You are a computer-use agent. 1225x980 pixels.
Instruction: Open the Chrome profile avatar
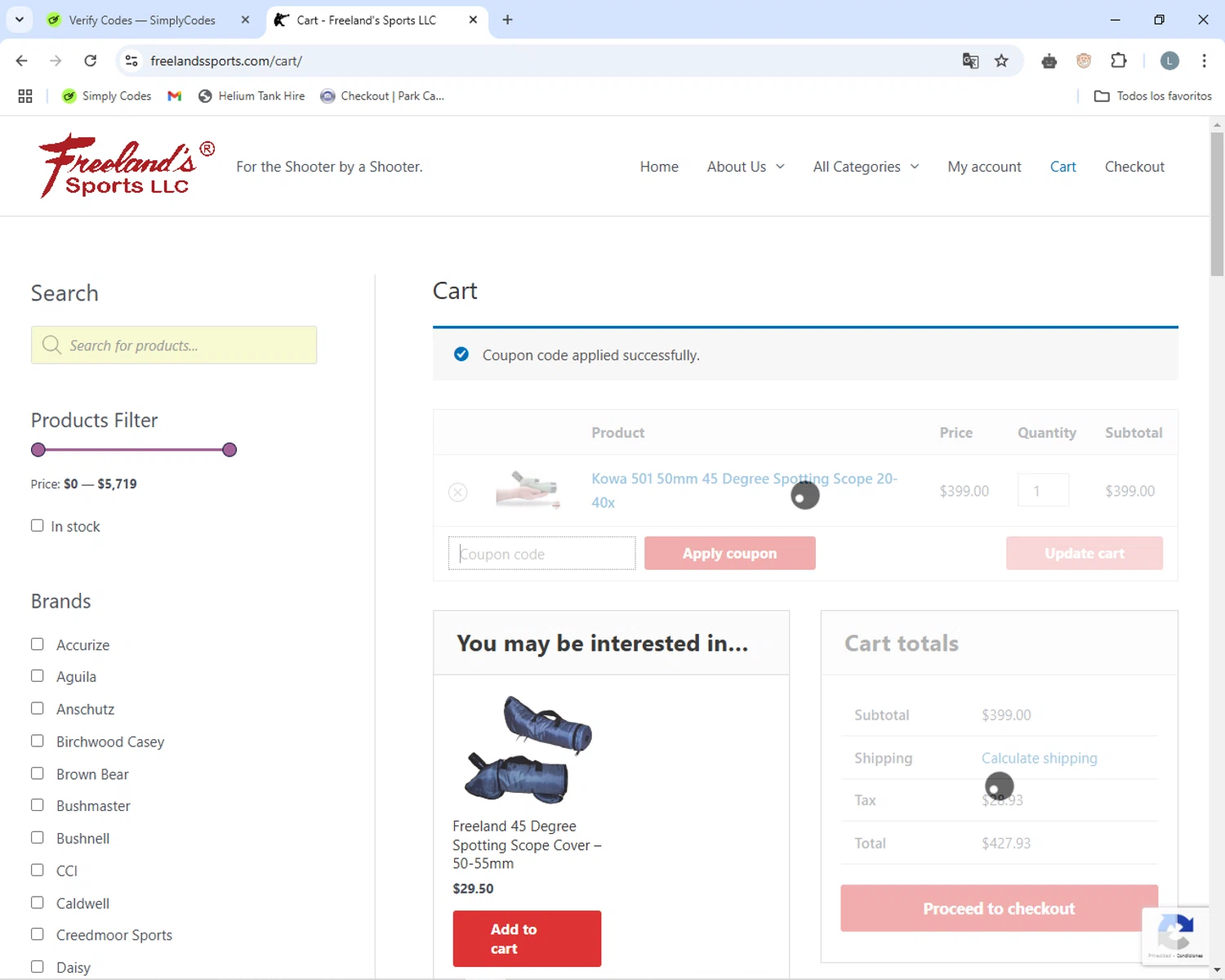(x=1169, y=60)
